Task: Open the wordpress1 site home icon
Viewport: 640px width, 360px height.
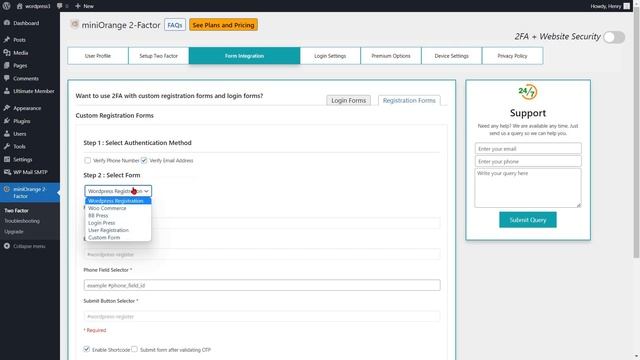Action: pyautogui.click(x=19, y=6)
